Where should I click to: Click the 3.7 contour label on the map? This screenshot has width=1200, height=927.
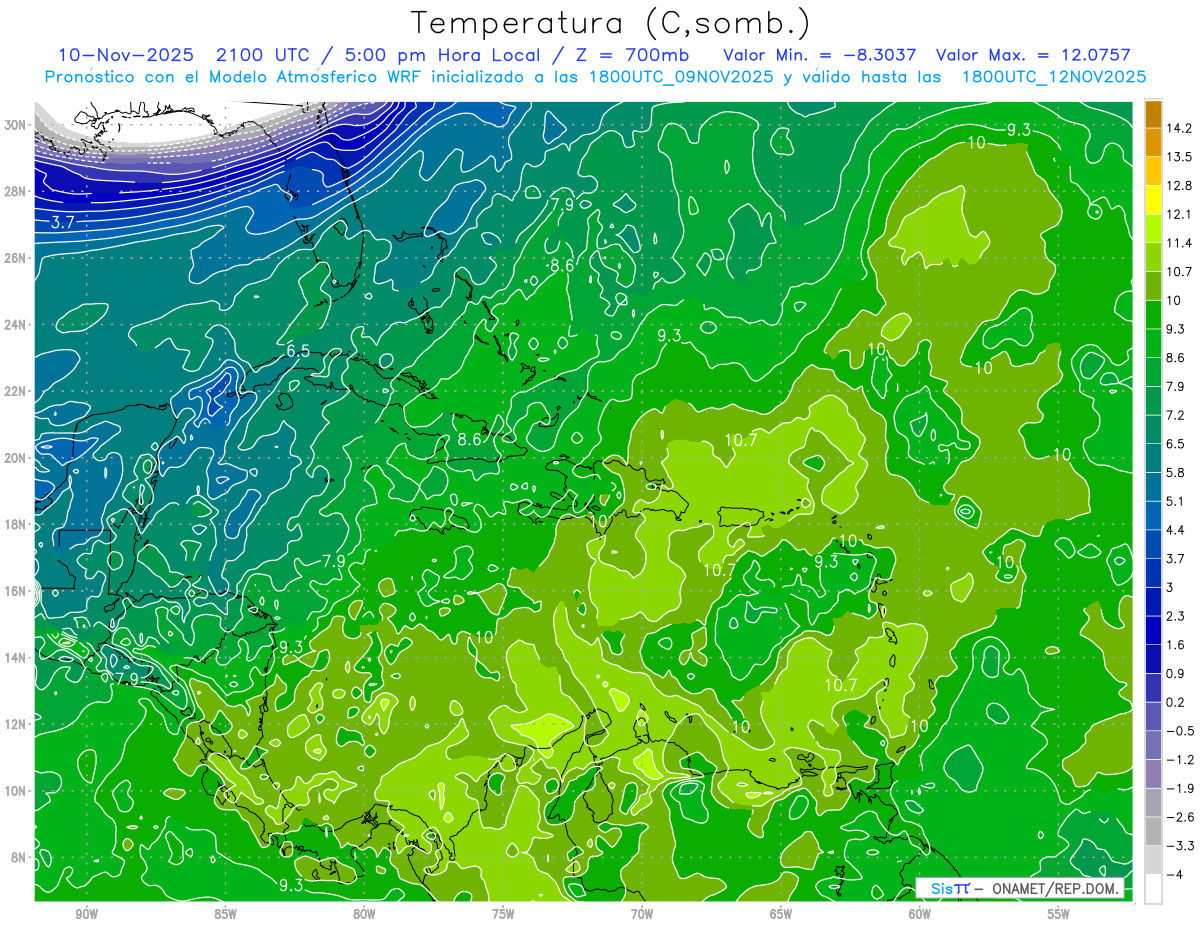click(x=62, y=222)
